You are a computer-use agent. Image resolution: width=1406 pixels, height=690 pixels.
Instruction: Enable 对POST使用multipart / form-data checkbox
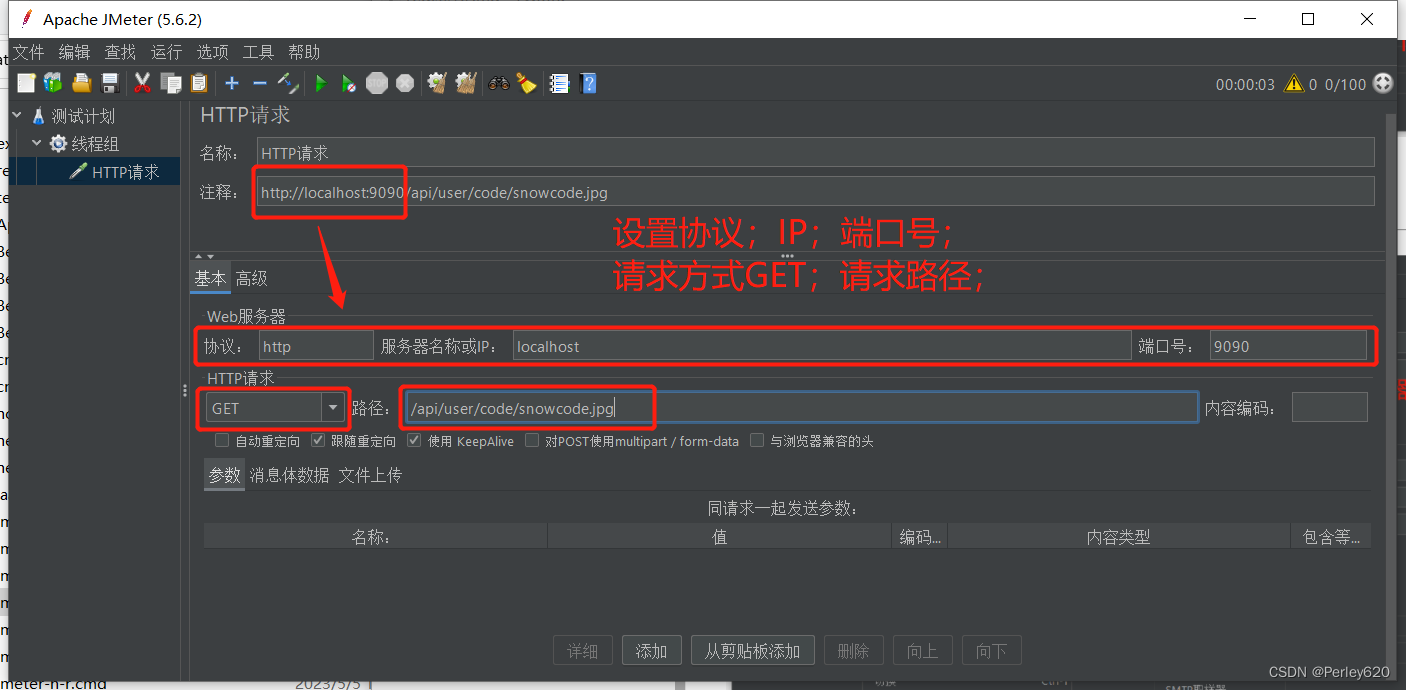(532, 440)
